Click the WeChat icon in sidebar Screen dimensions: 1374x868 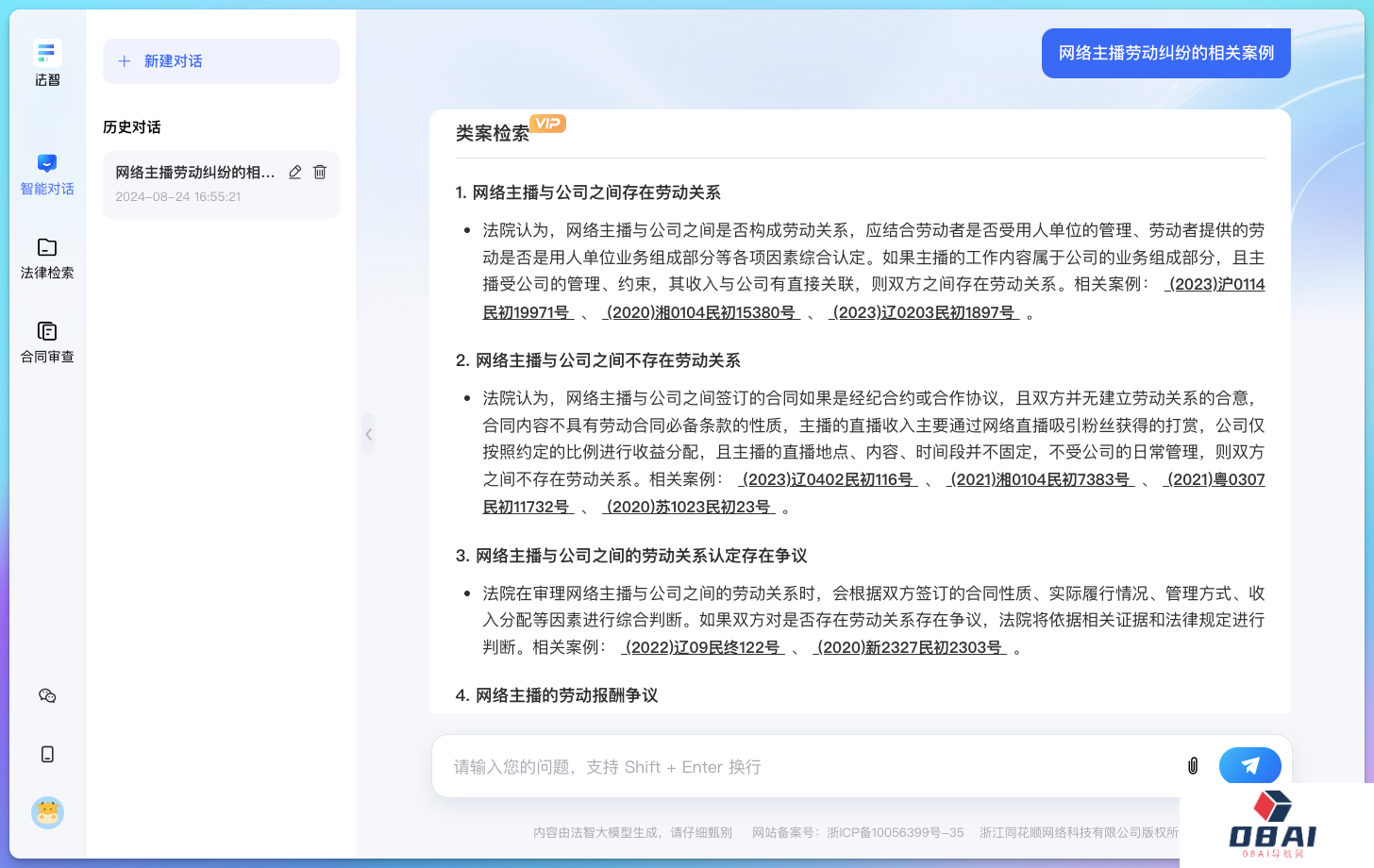47,696
